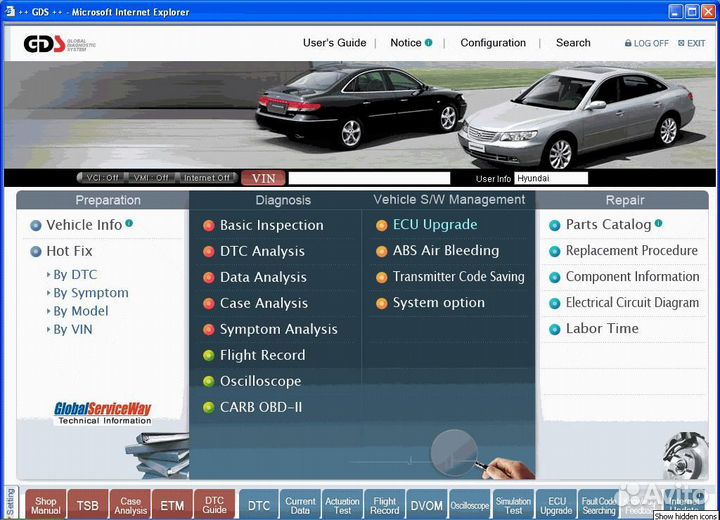Click the GDS logo icon

click(x=45, y=44)
